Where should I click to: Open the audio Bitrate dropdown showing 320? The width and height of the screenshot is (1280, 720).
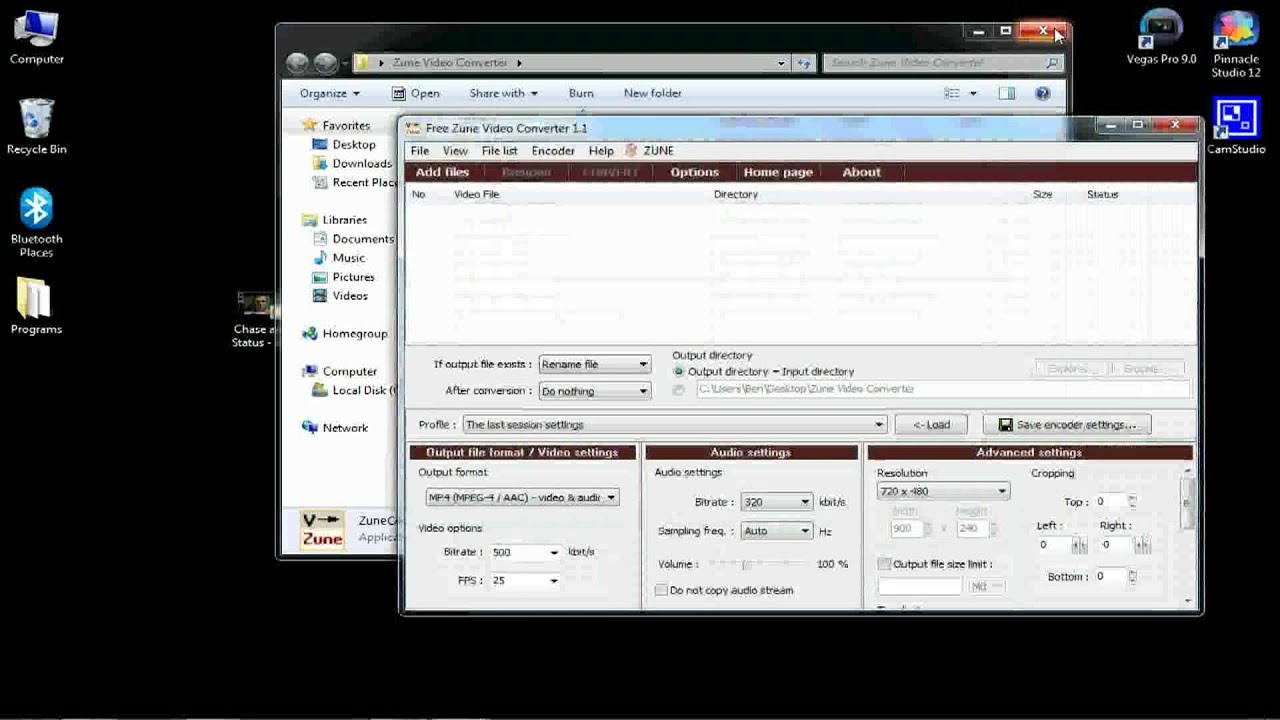[x=776, y=502]
